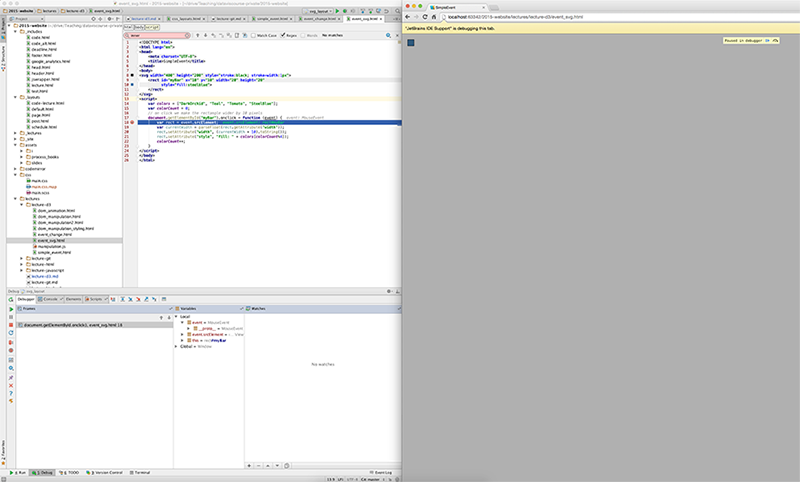Expand the _lectures folder
Image resolution: width=800 pixels, height=482 pixels.
(x=15, y=133)
